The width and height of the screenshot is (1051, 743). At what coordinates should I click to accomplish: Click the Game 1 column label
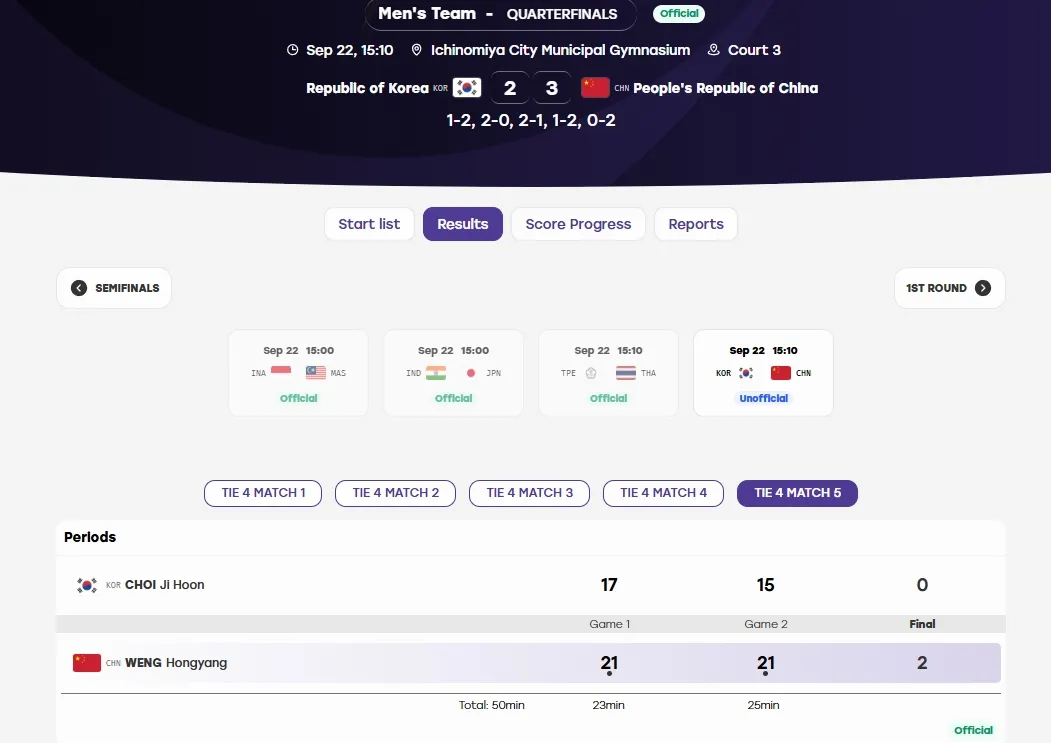pyautogui.click(x=609, y=624)
